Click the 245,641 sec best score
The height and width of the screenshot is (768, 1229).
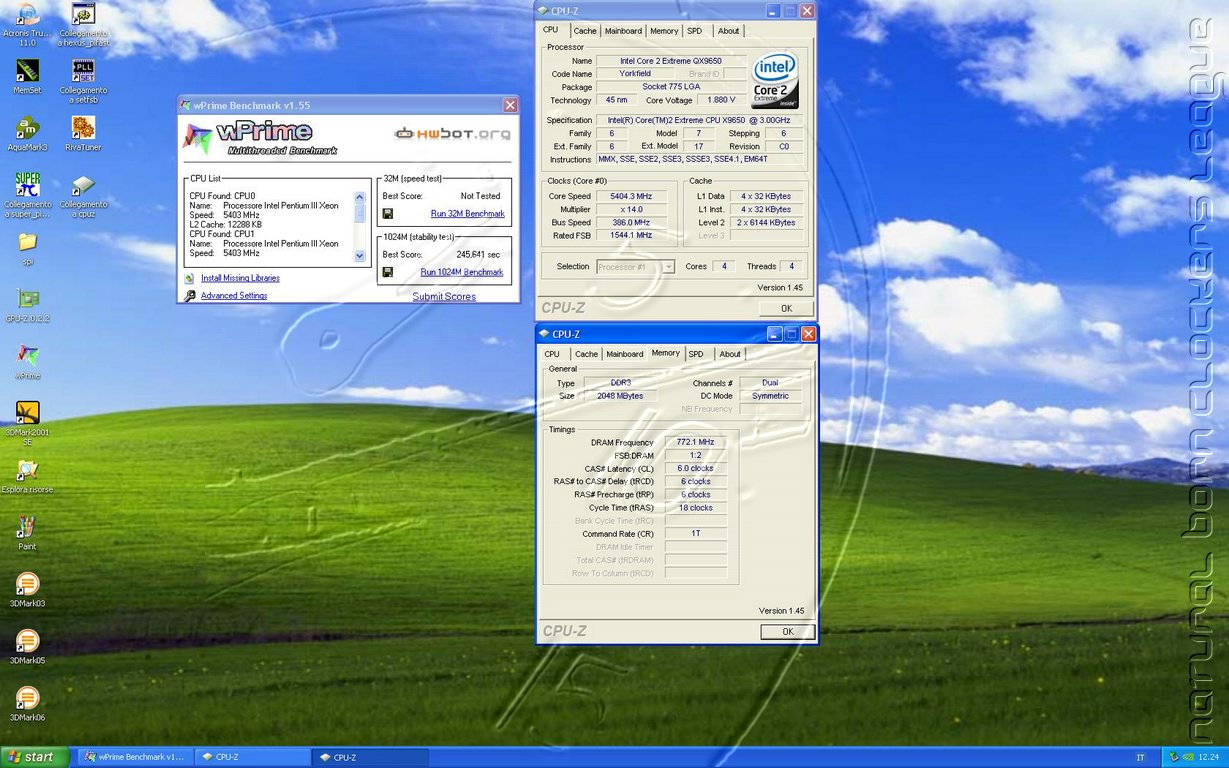(478, 255)
